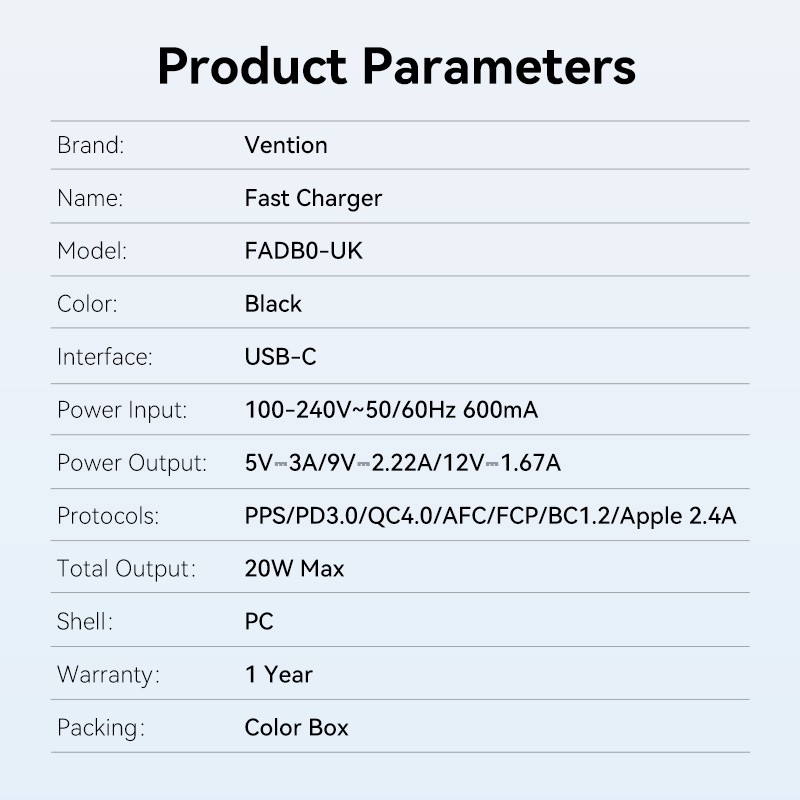Click the PC shell material value
The image size is (800, 800).
(x=259, y=622)
